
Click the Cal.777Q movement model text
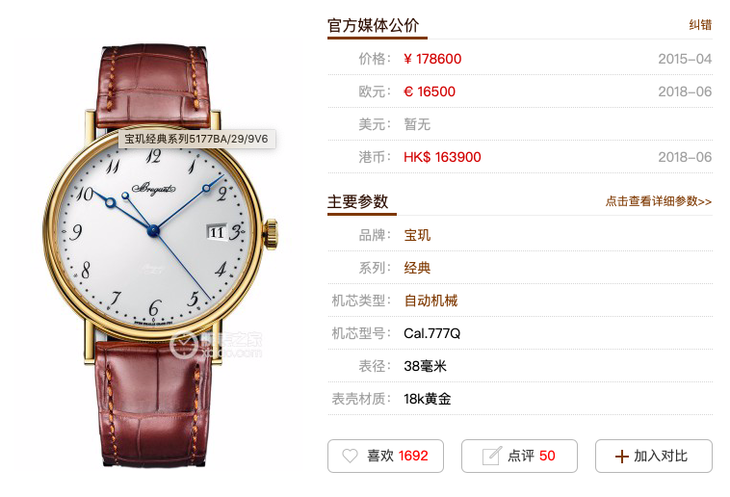coord(432,334)
